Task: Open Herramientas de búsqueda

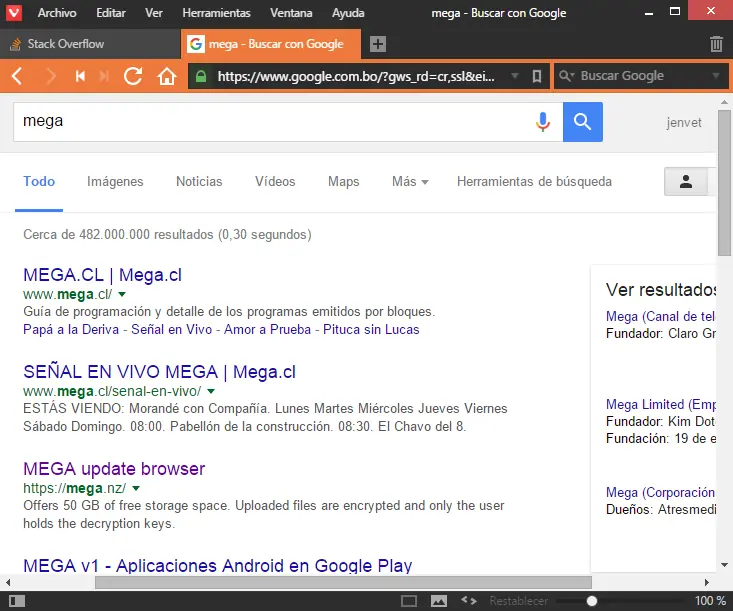Action: pyautogui.click(x=534, y=181)
